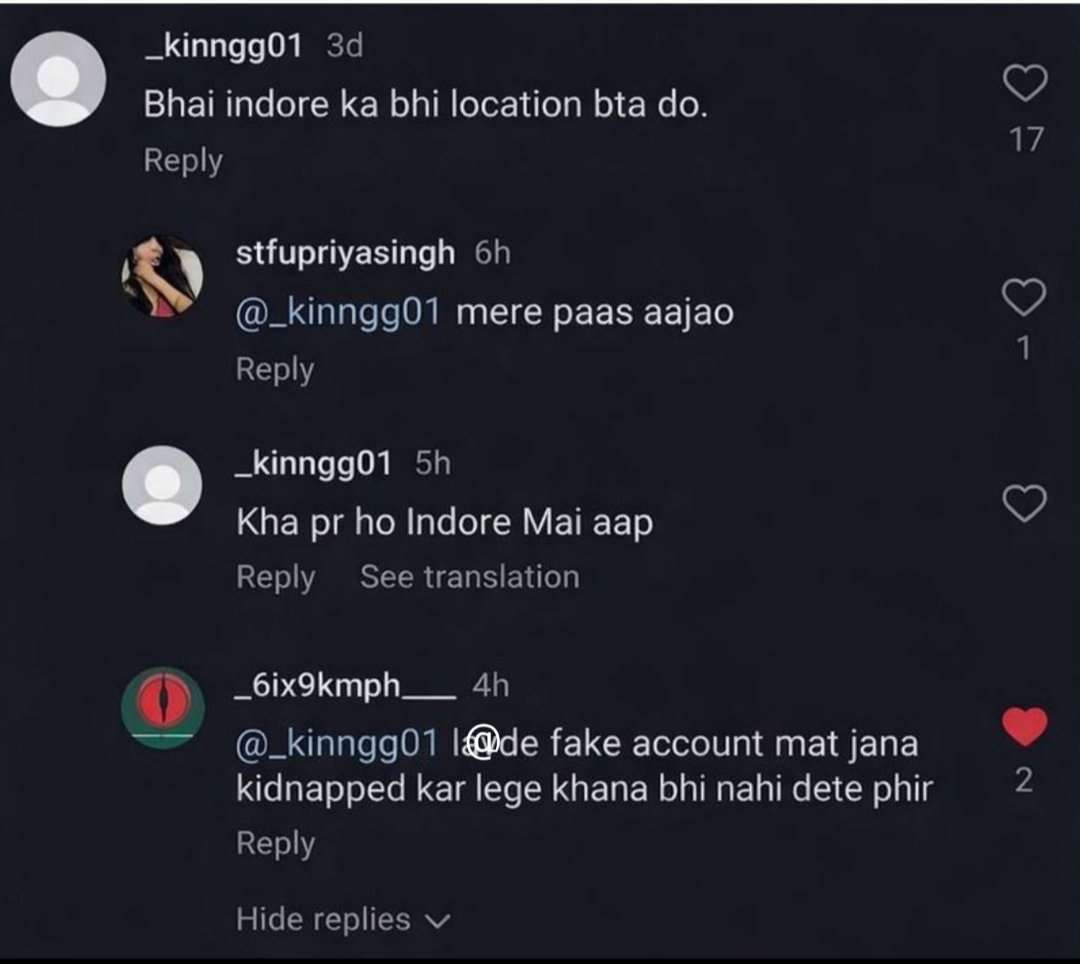Open stfupriyasingh's profile picture
The height and width of the screenshot is (964, 1080).
(162, 277)
